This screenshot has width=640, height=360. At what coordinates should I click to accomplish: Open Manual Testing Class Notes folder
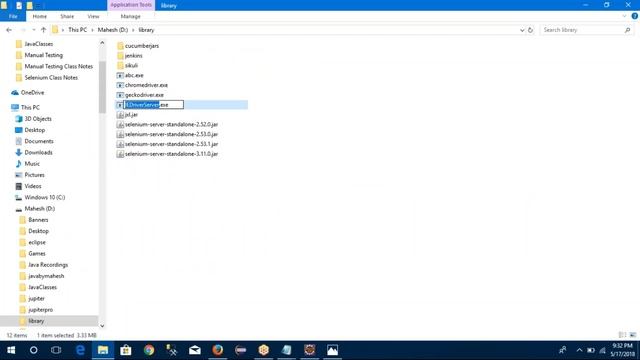[58, 66]
